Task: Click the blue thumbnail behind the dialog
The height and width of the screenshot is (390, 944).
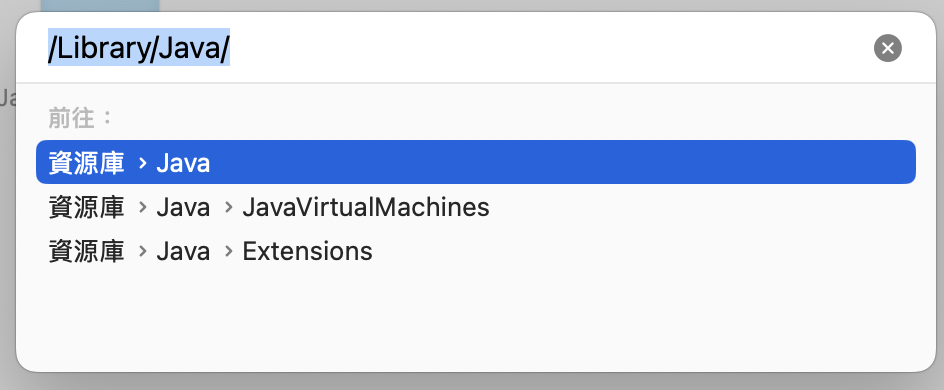Action: pyautogui.click(x=100, y=6)
